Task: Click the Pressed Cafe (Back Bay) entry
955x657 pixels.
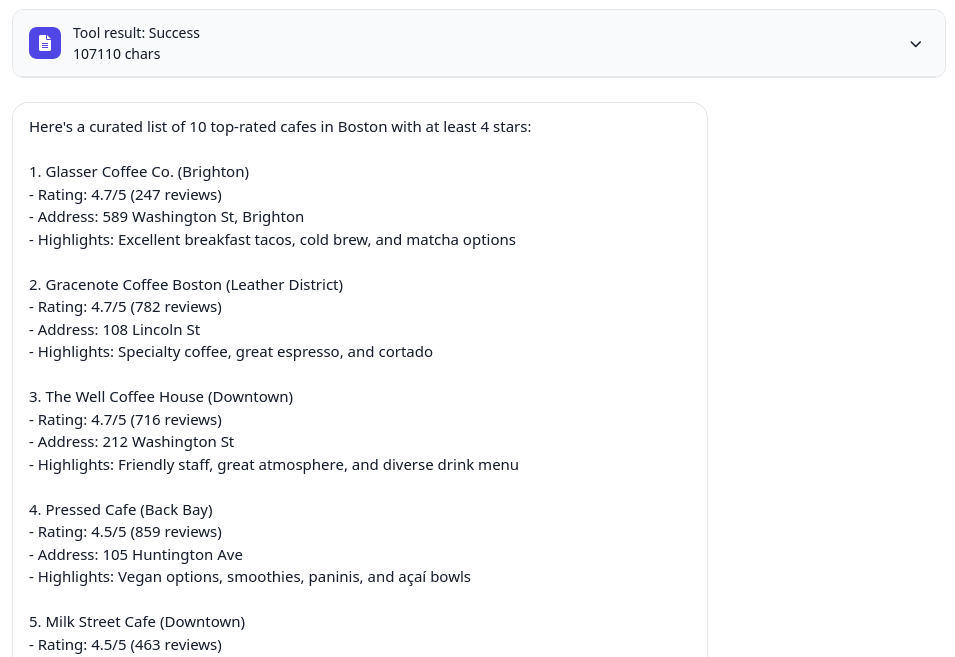Action: [x=121, y=509]
